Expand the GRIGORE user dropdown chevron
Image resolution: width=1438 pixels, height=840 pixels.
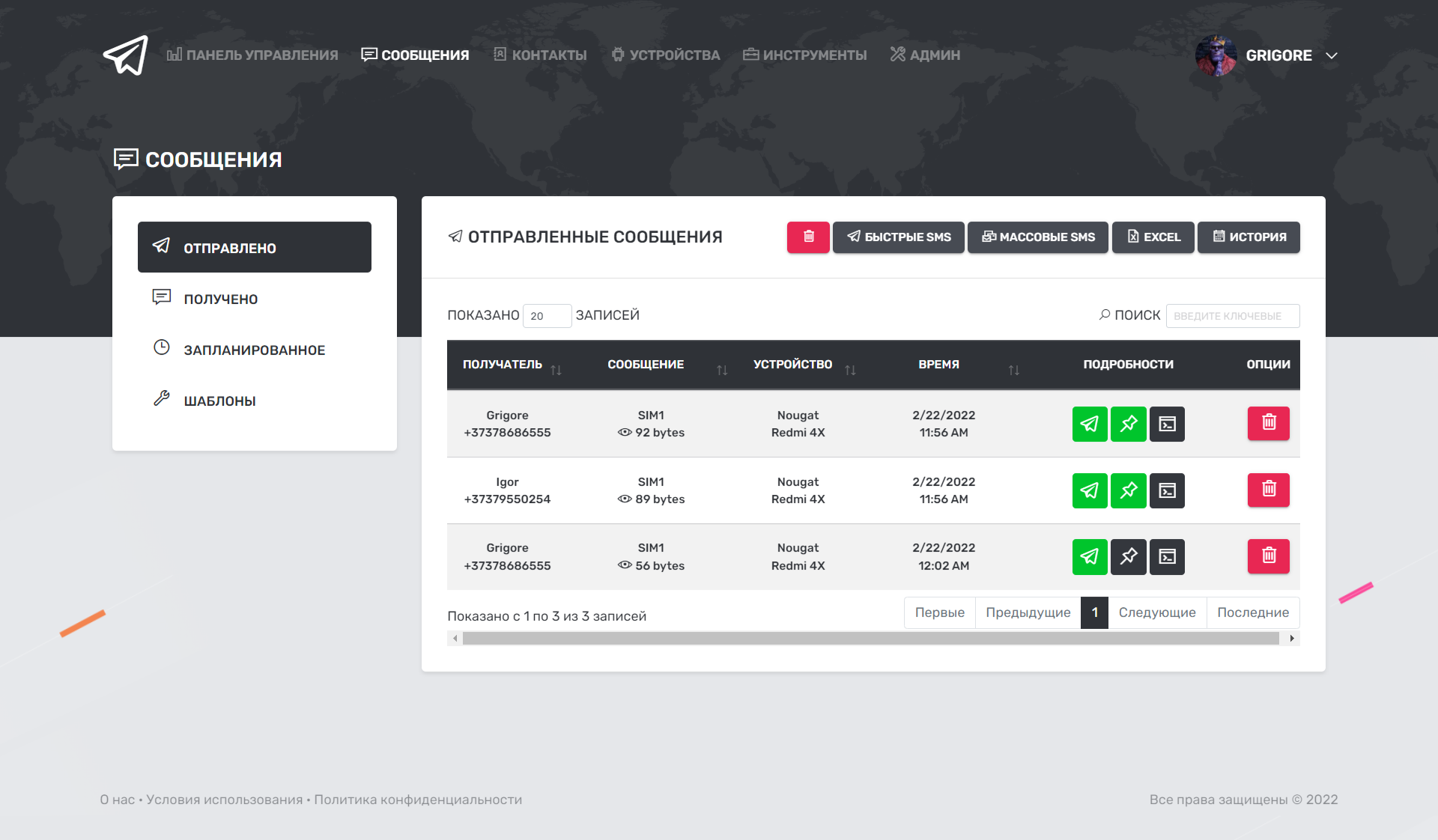(1332, 56)
